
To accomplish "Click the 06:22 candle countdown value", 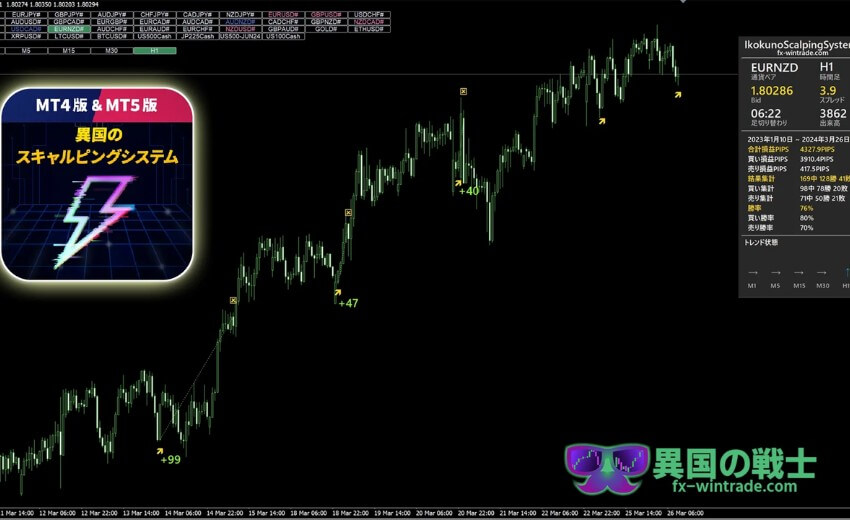I will point(766,113).
